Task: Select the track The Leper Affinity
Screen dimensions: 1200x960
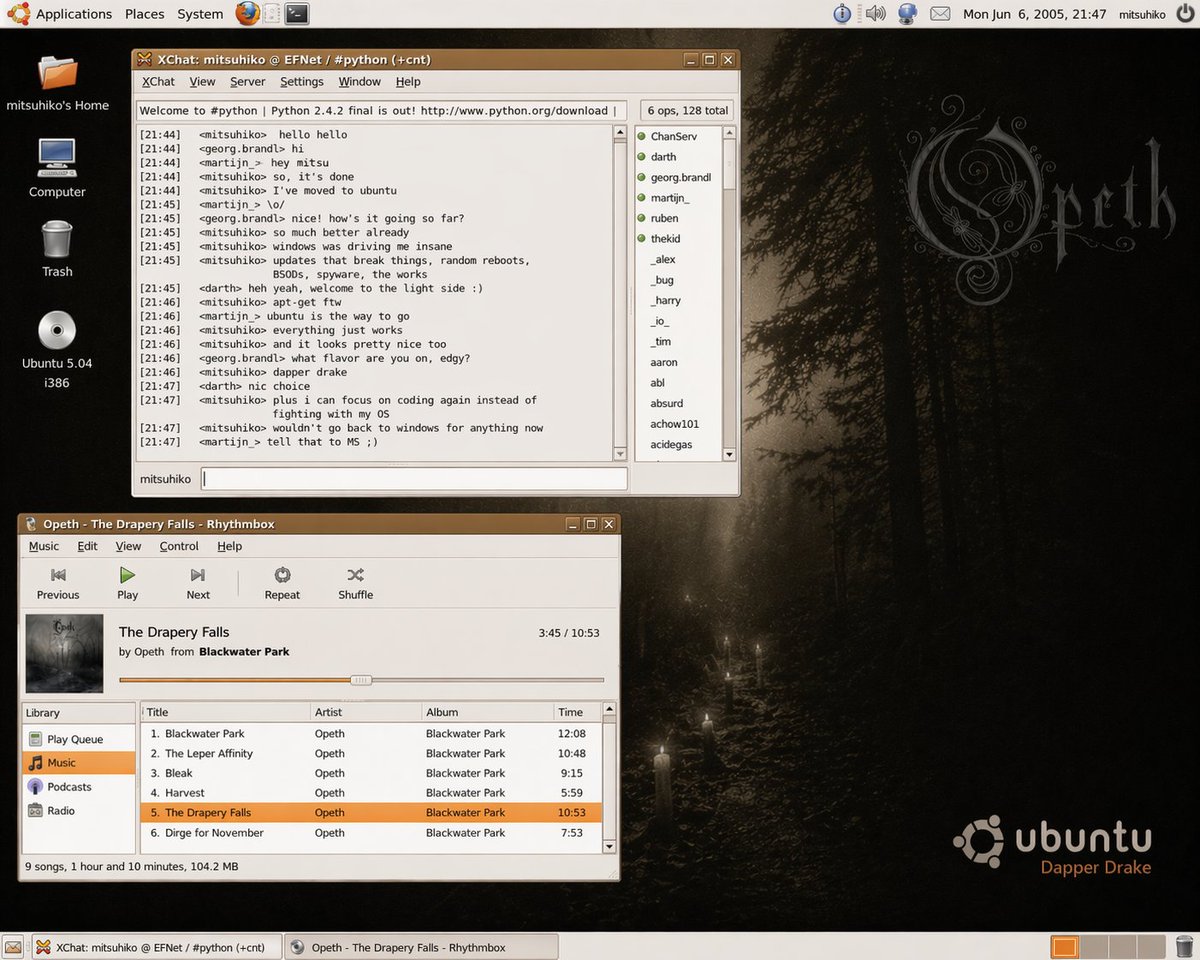Action: coord(371,753)
